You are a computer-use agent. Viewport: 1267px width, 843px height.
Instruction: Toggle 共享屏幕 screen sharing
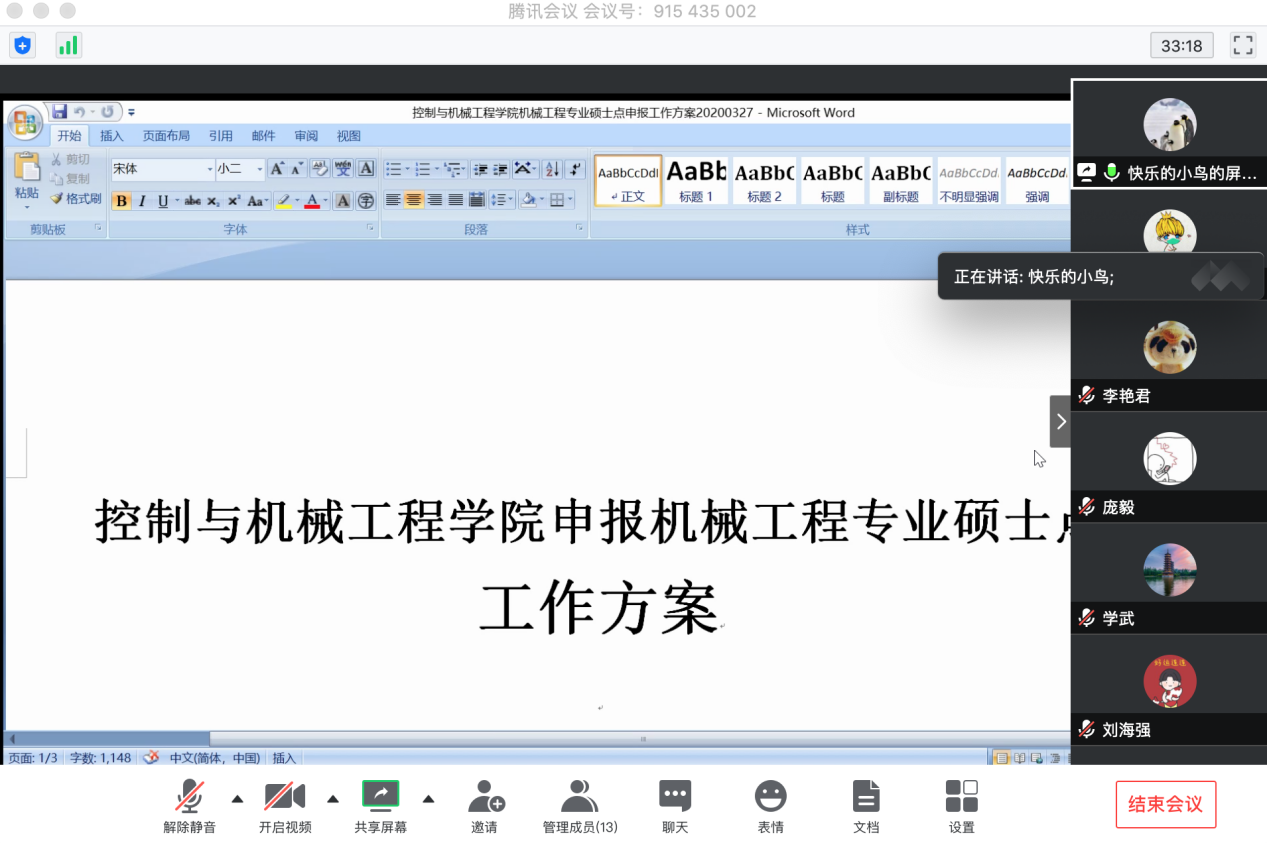380,807
